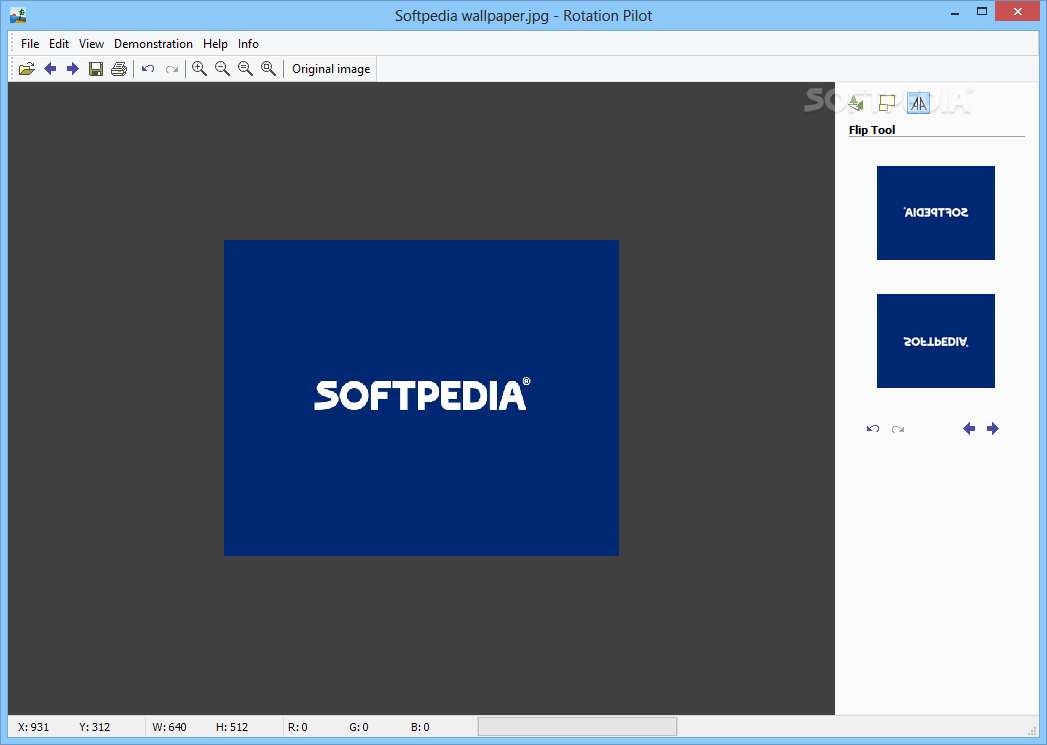Viewport: 1047px width, 745px height.
Task: Open the Demonstration menu
Action: 153,44
